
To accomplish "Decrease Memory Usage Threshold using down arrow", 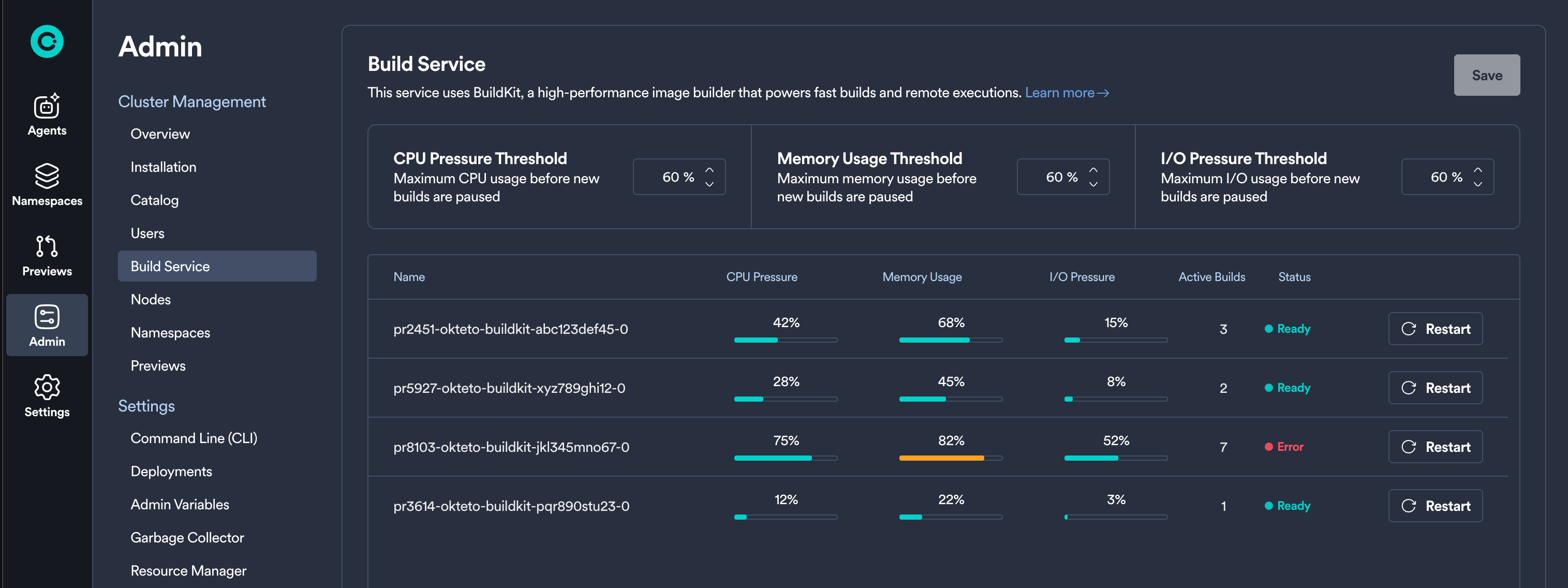I will (1093, 184).
